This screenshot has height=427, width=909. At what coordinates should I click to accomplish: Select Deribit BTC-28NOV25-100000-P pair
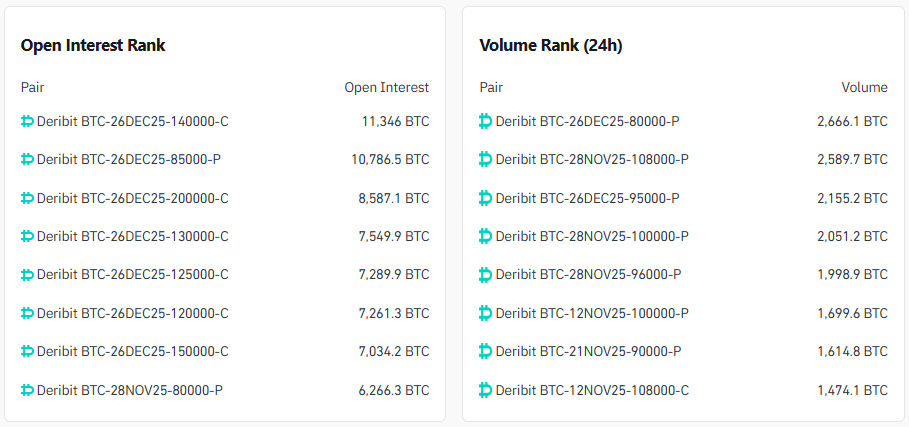tap(591, 237)
